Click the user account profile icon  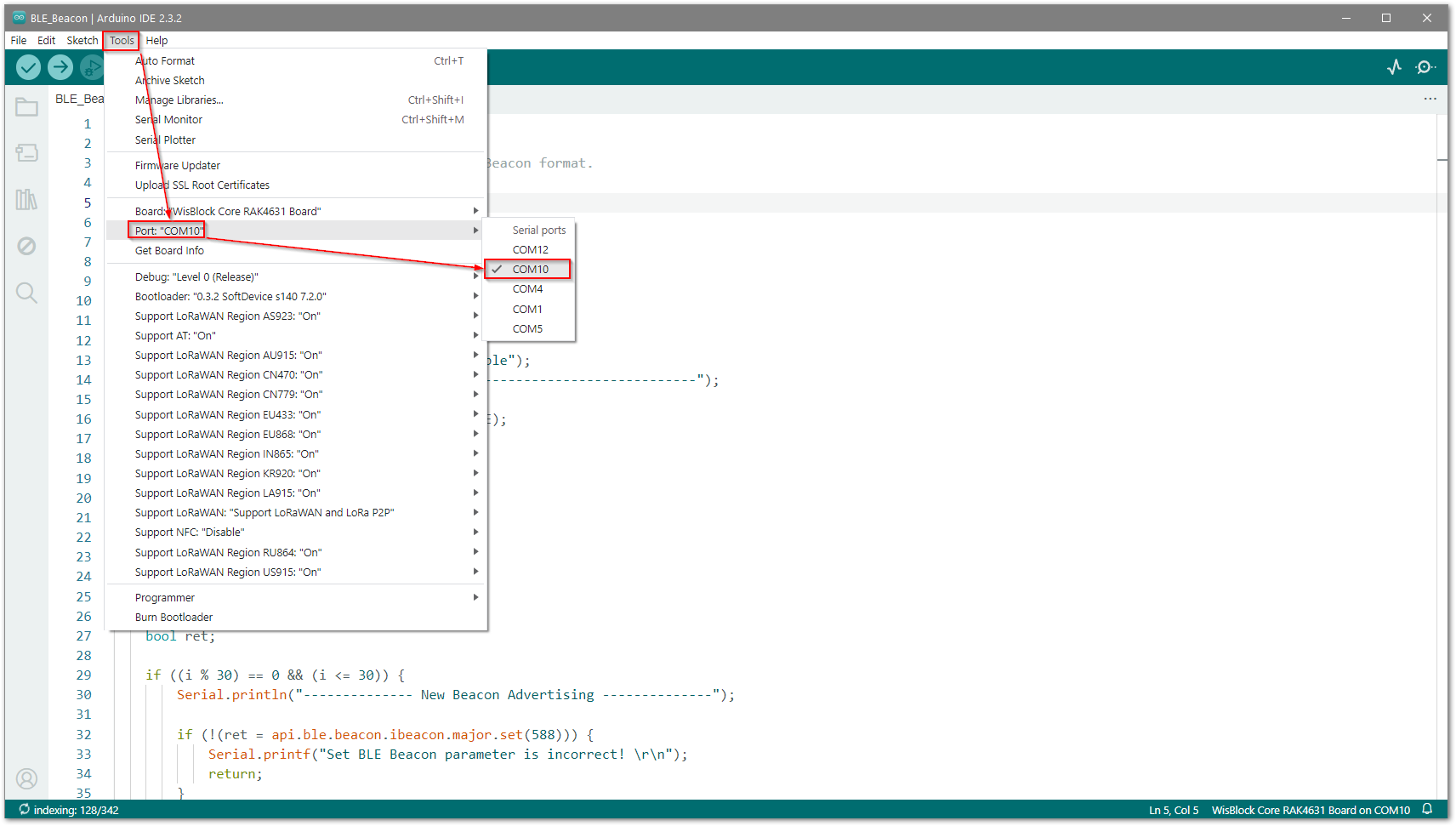click(27, 778)
